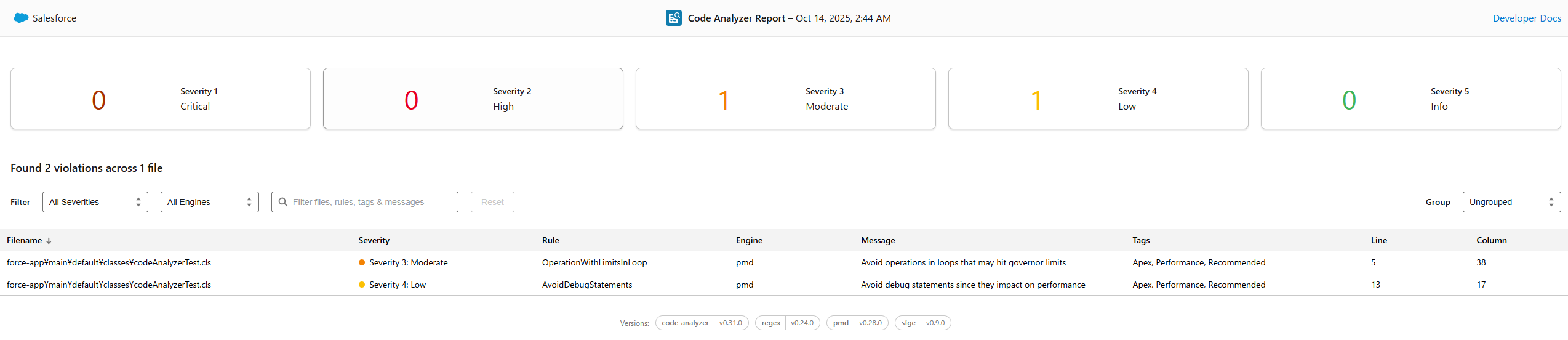Expand the All Engines dropdown
The image size is (1568, 340).
[209, 202]
